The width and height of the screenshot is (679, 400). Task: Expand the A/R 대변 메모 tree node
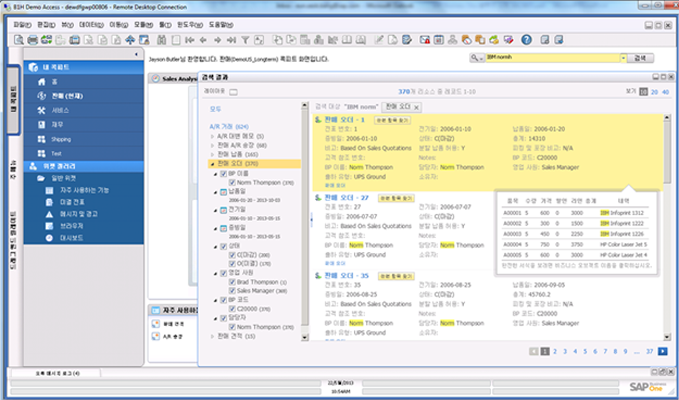[213, 136]
